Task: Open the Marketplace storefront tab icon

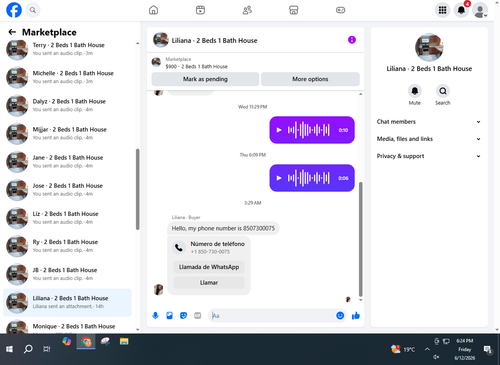Action: (x=293, y=10)
